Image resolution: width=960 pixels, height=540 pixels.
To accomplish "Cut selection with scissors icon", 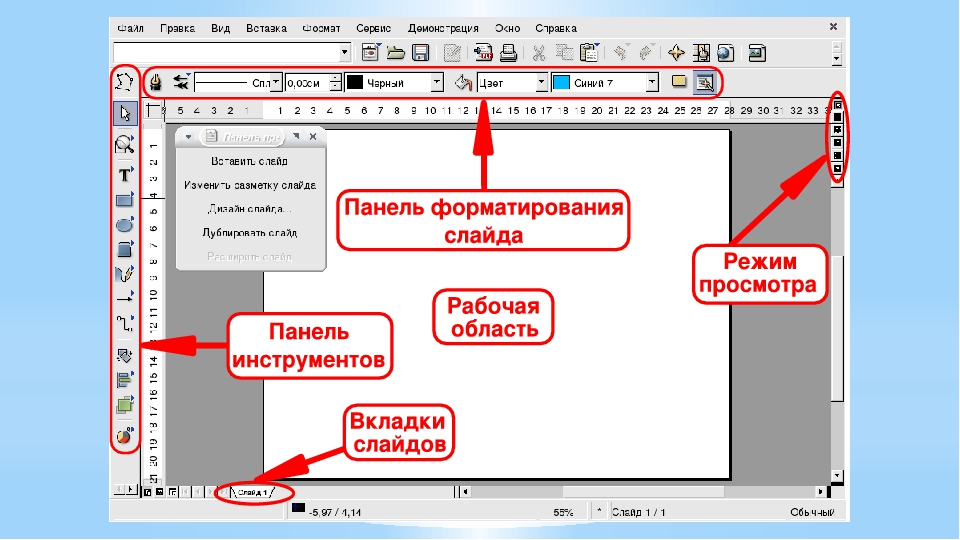I will coord(539,53).
